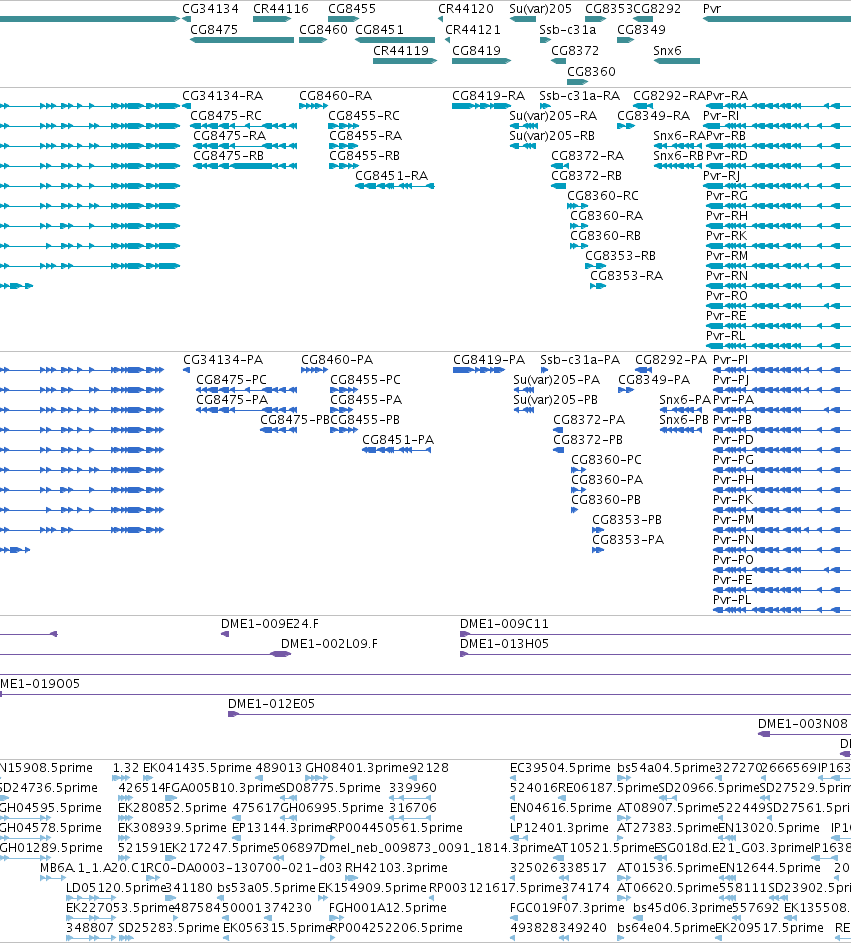Open protein CG8460-PA label
Viewport: 851px width, 943px height.
point(337,360)
